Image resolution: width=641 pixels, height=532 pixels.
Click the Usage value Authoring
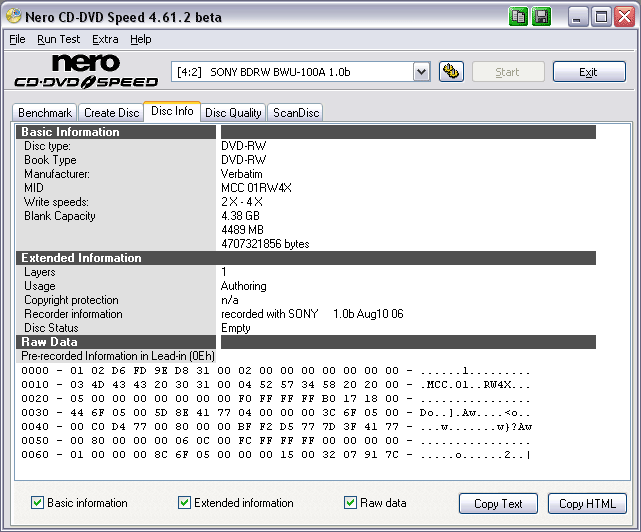[x=244, y=286]
